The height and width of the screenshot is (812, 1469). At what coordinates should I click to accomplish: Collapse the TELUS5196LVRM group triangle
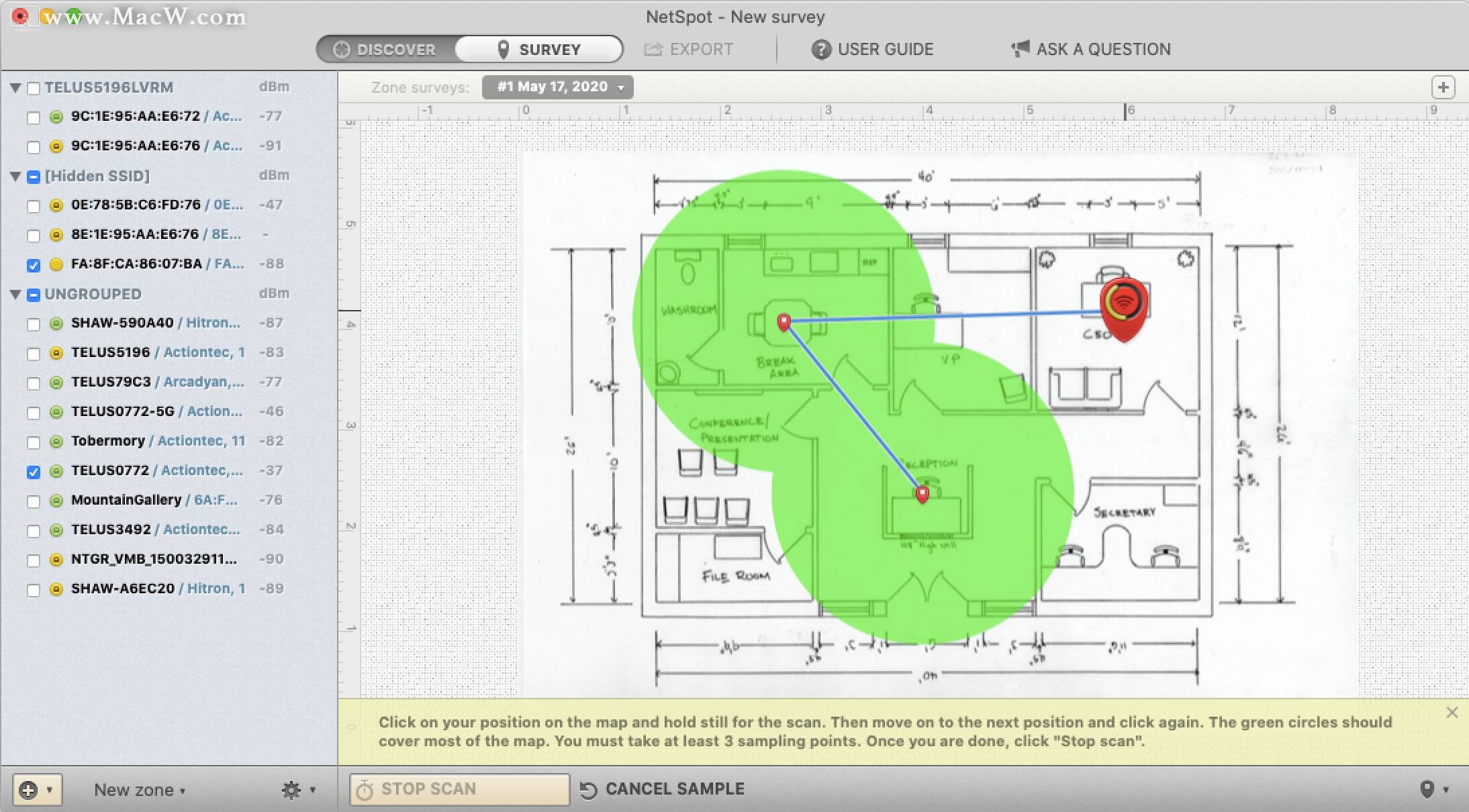click(x=15, y=88)
